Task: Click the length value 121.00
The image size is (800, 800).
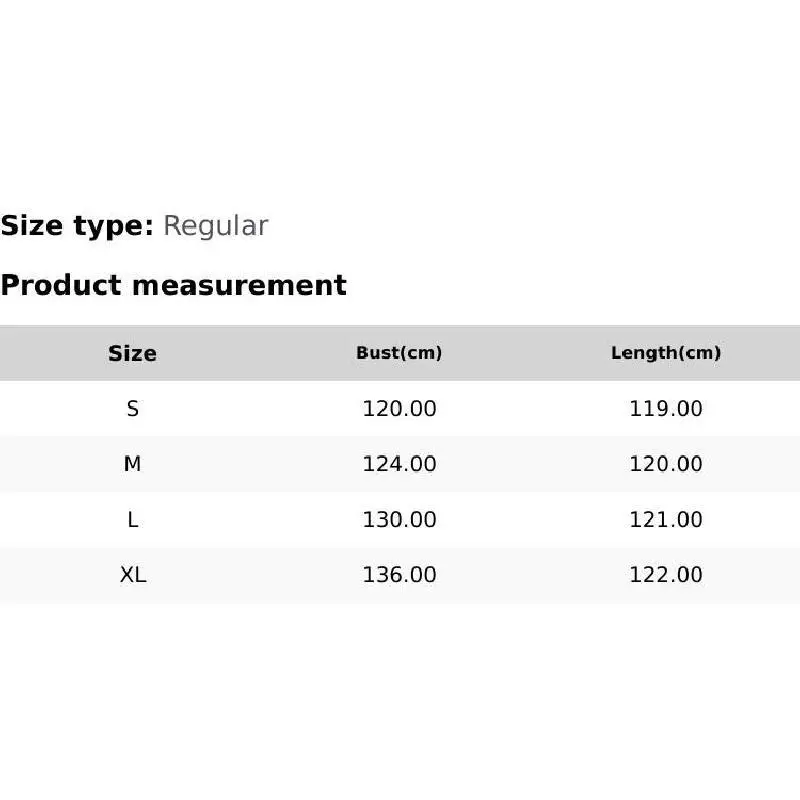Action: click(666, 519)
